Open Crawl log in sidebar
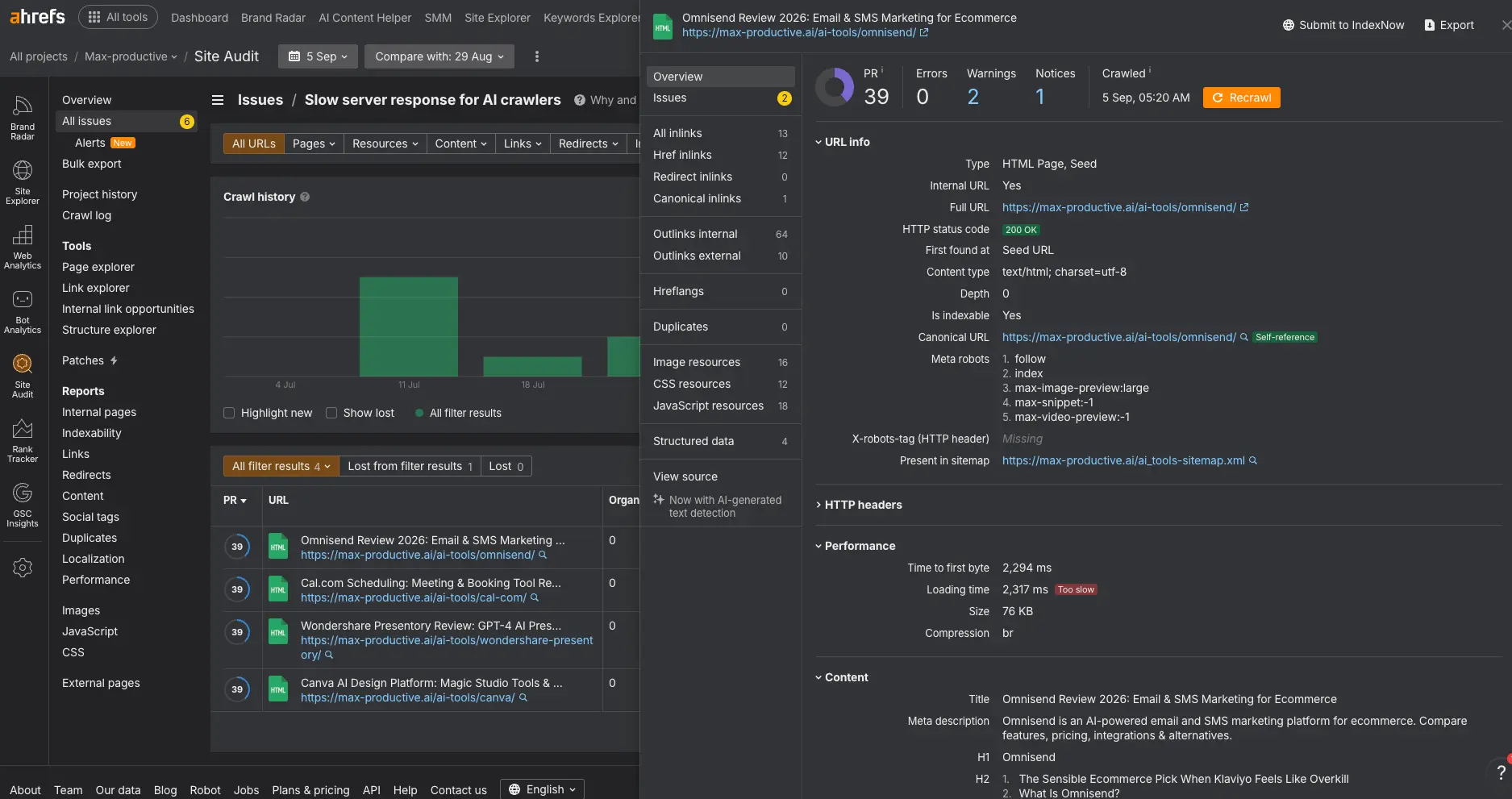 click(87, 215)
